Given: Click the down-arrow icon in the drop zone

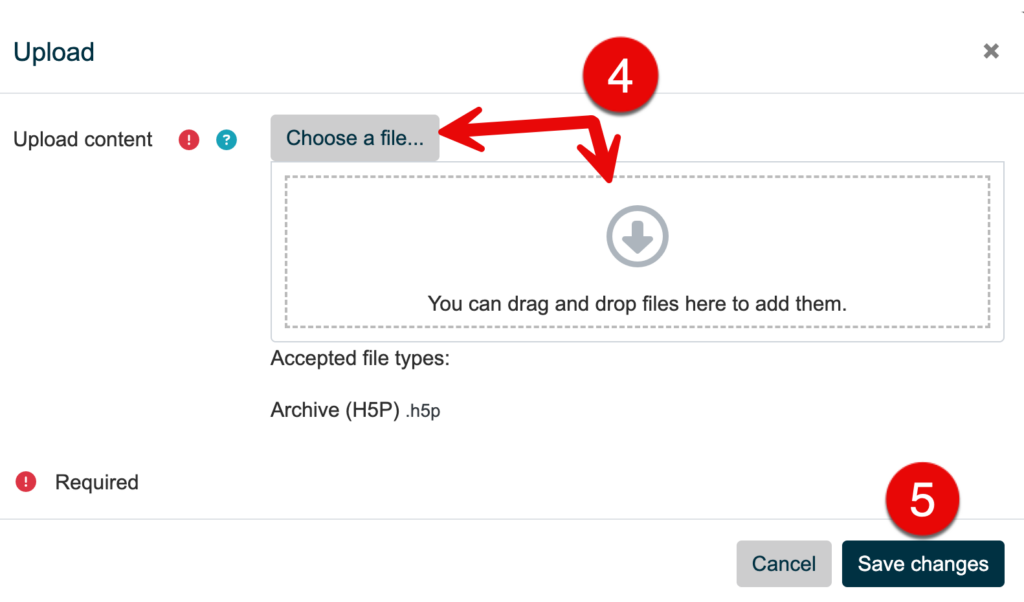Looking at the screenshot, I should click(637, 236).
